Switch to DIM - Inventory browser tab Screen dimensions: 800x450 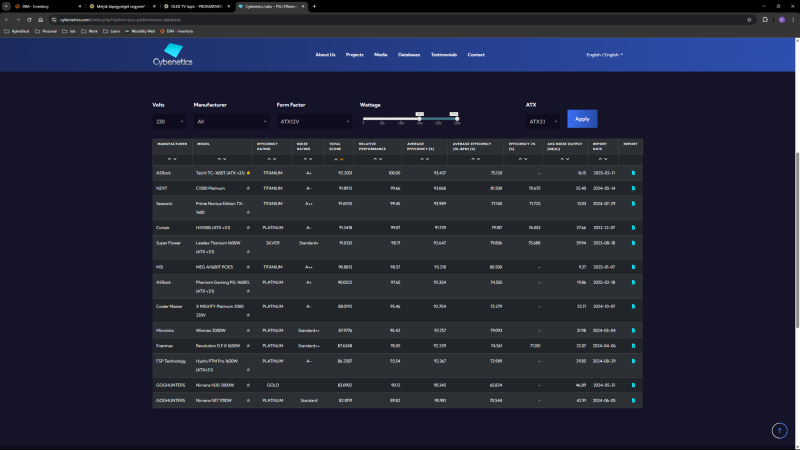click(x=47, y=7)
